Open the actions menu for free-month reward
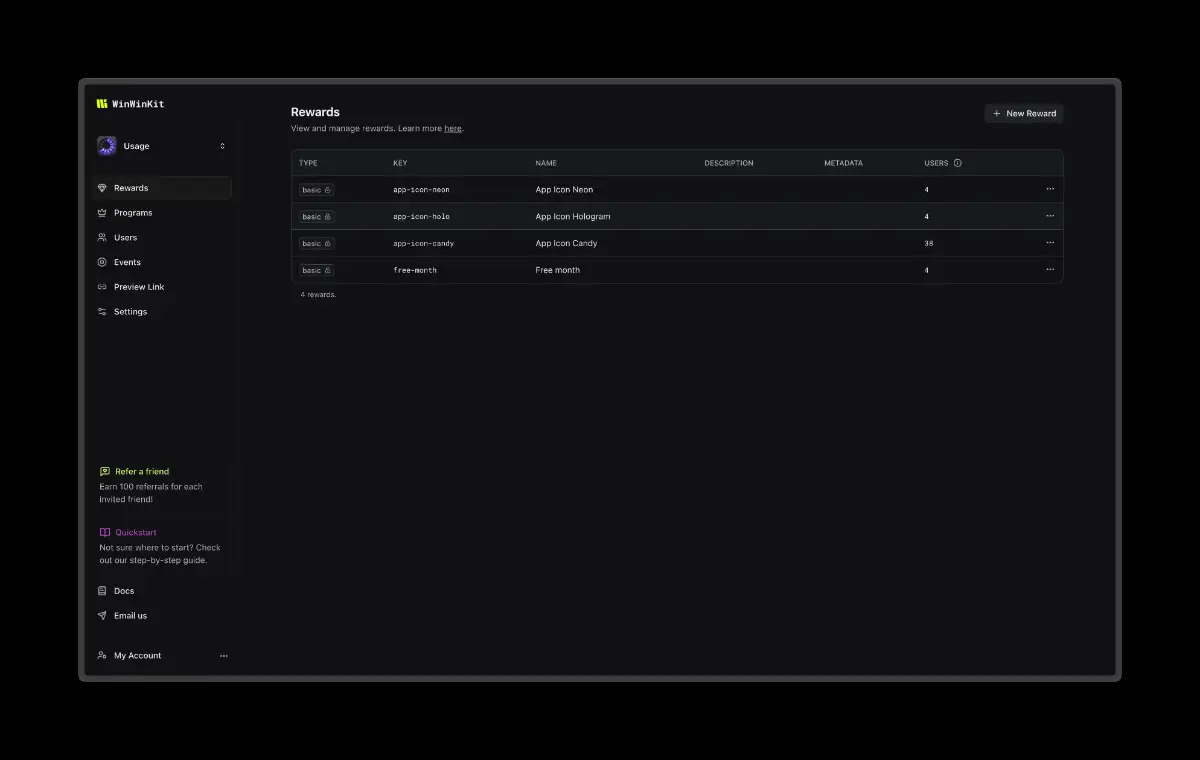The height and width of the screenshot is (760, 1200). tap(1050, 269)
